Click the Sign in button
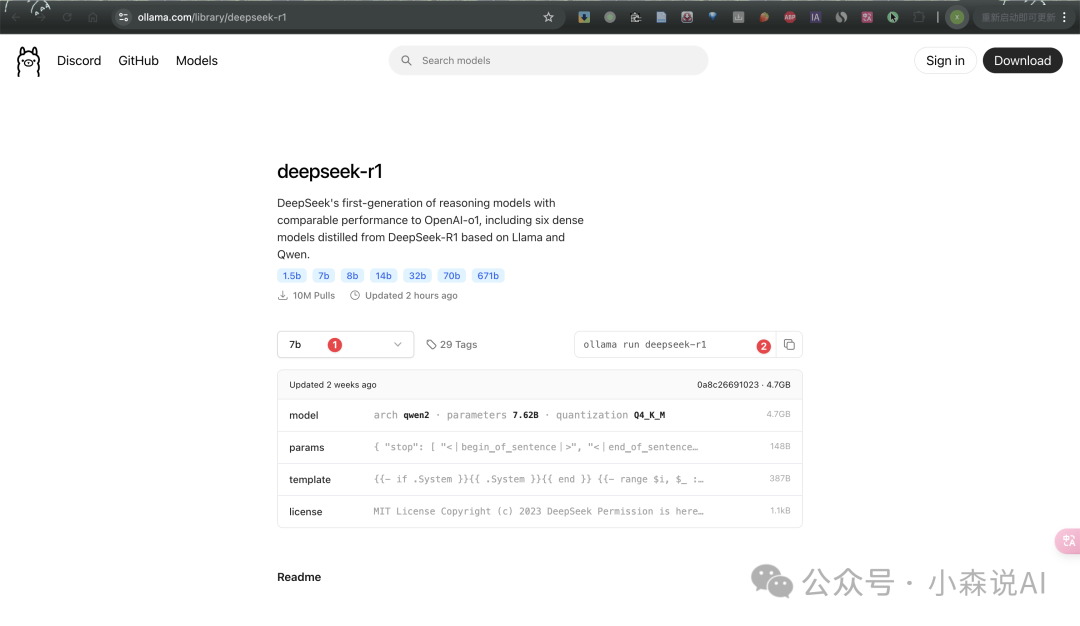 pos(945,61)
